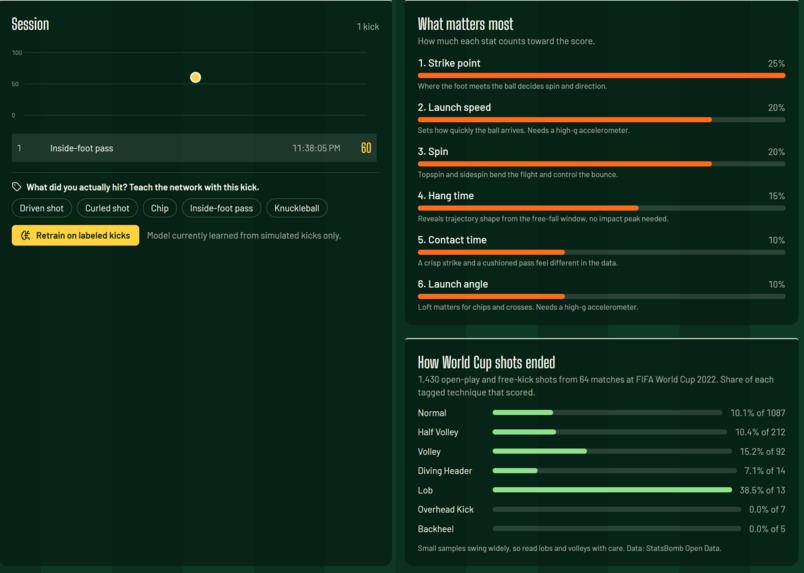This screenshot has width=804, height=573.
Task: Retrain on labeled kicks
Action: [75, 235]
